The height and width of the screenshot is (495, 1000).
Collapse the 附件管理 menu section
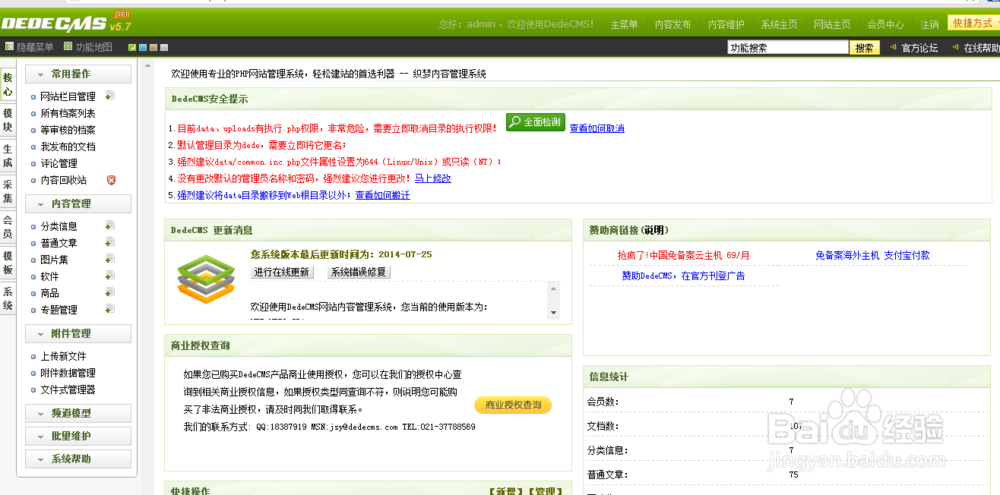78,334
